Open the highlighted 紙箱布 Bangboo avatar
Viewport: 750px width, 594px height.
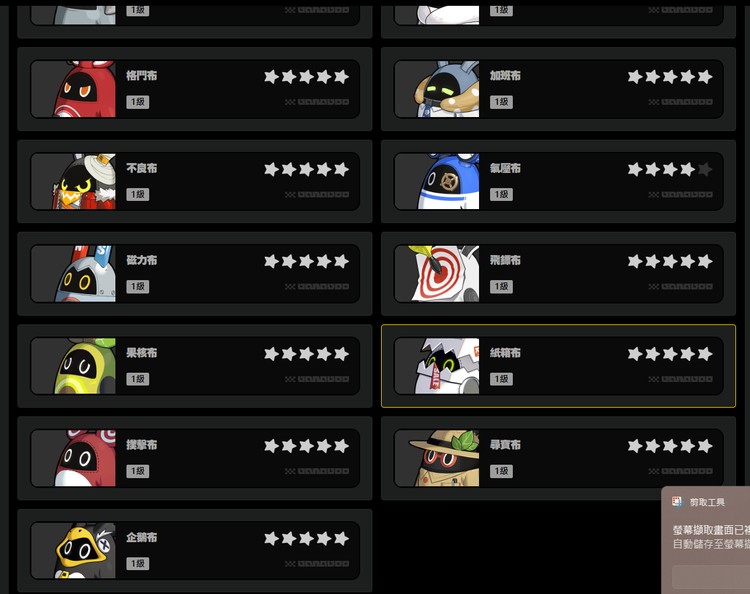447,366
